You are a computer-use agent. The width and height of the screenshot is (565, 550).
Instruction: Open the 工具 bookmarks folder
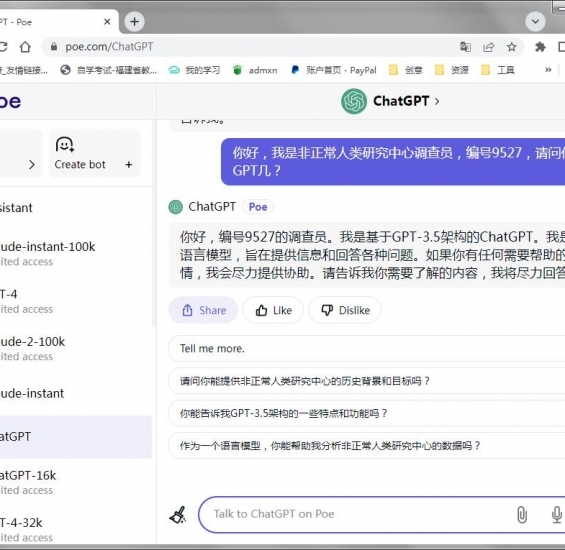tap(498, 70)
